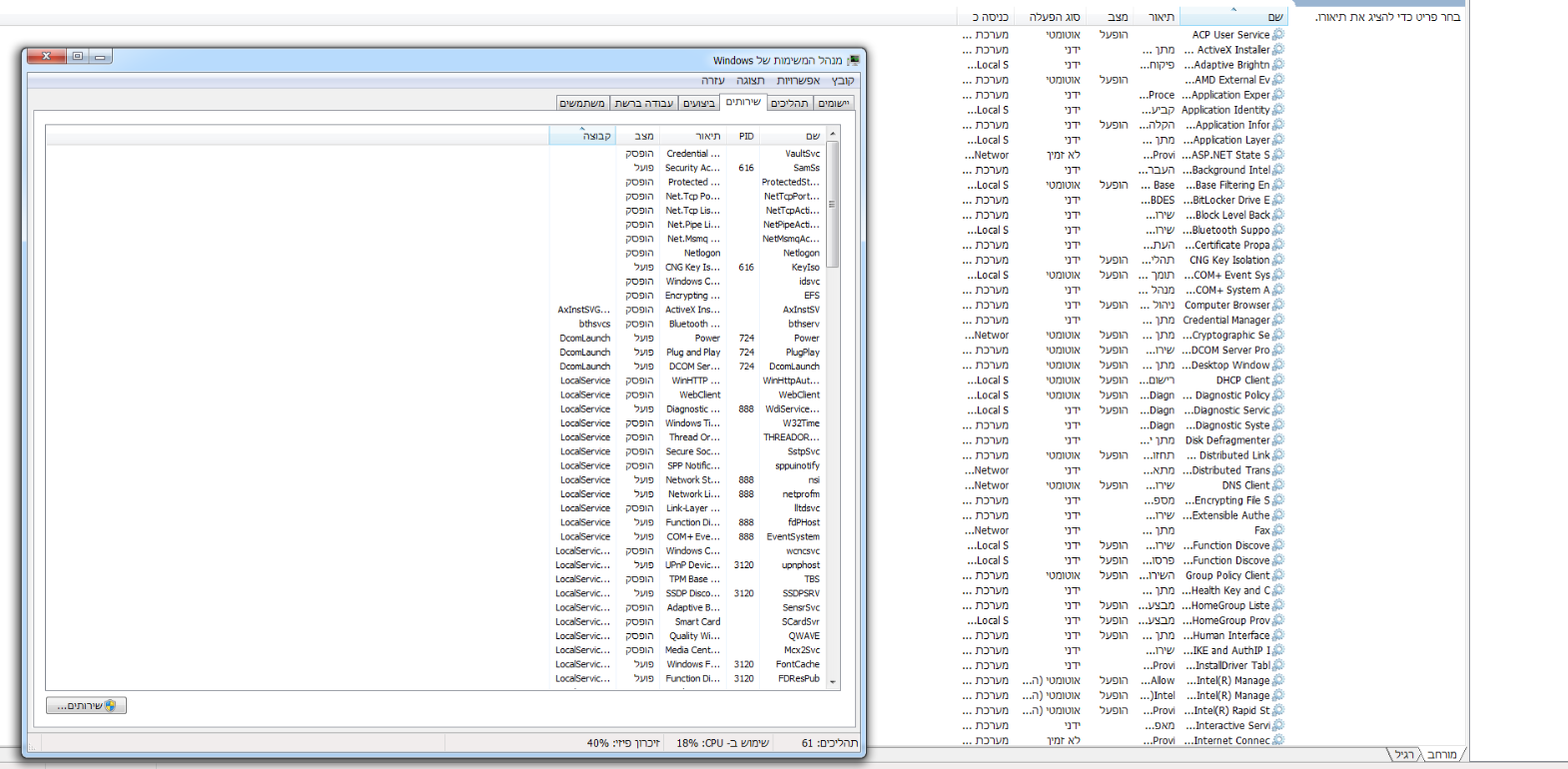Select the KeyIso service row
The height and width of the screenshot is (769, 1568).
coord(435,267)
